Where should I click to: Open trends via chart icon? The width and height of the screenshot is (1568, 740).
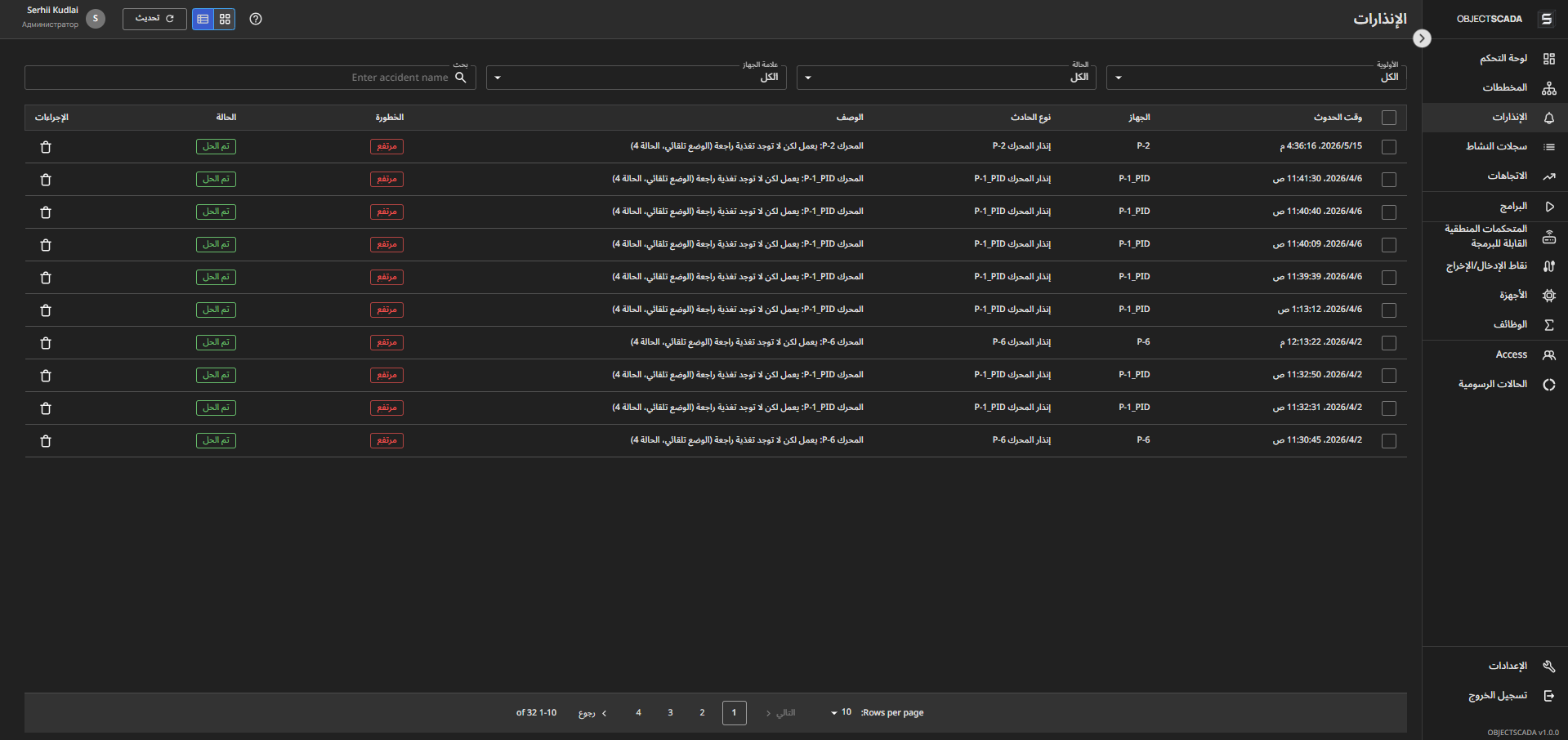(x=1548, y=176)
